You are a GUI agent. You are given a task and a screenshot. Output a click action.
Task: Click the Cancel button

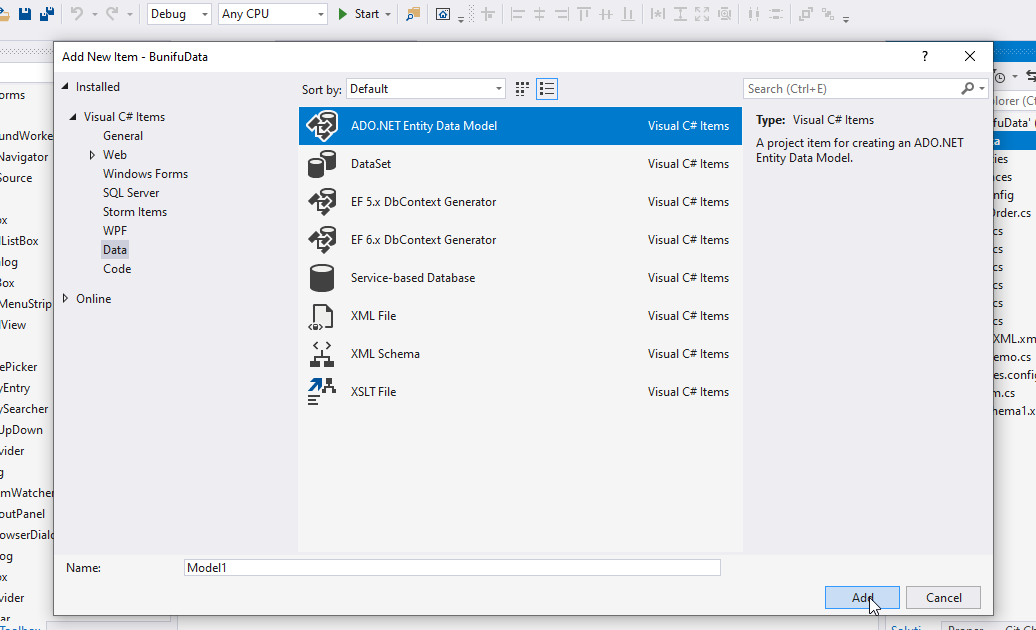coord(944,598)
